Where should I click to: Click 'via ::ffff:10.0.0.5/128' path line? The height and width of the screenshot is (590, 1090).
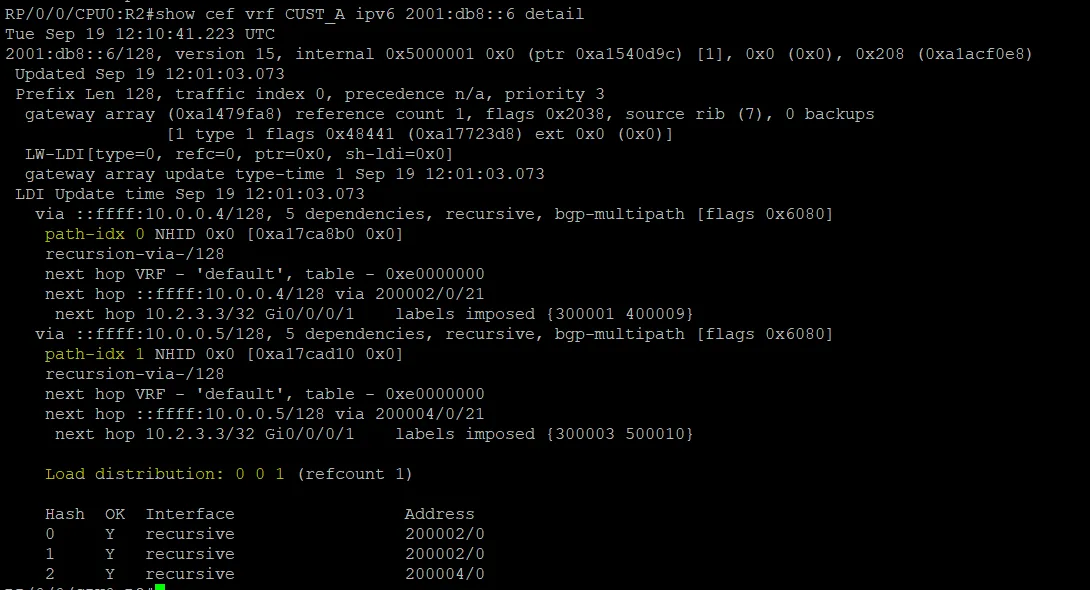434,334
